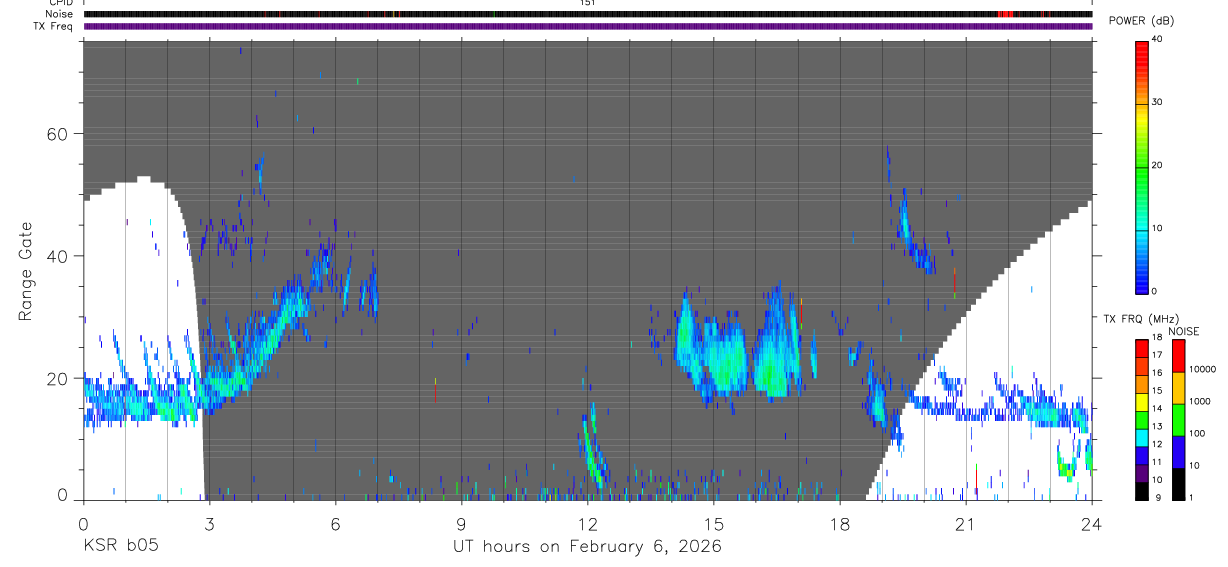This screenshot has width=1228, height=567.
Task: Click the noise legend value 1000
Action: (1200, 401)
